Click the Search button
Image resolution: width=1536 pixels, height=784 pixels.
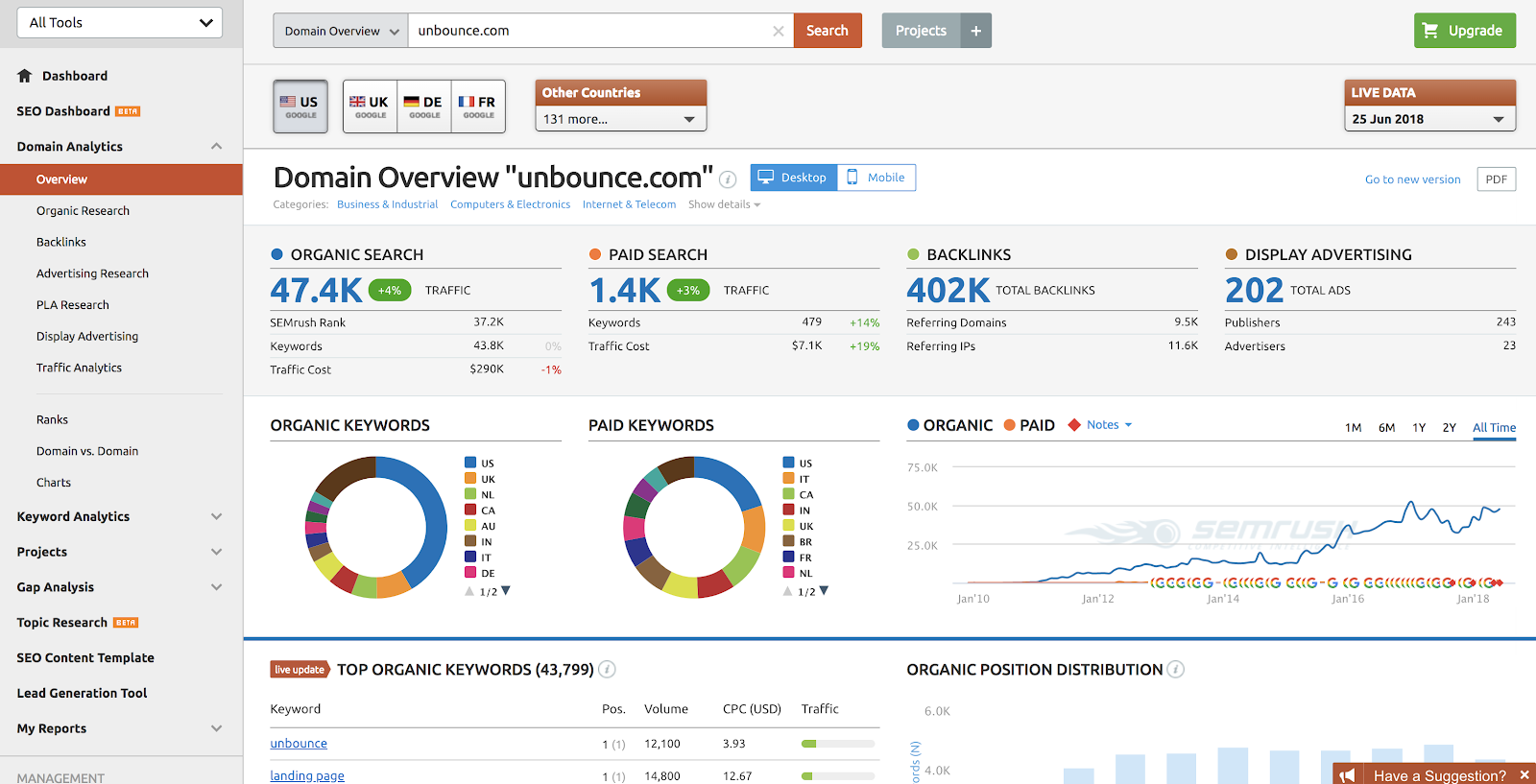[828, 31]
